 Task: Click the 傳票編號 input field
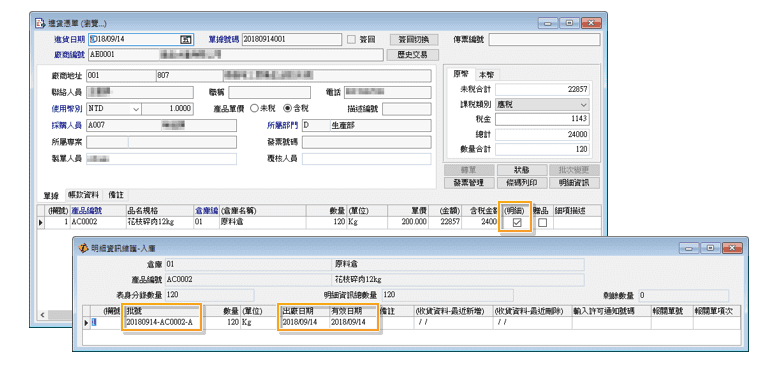pos(544,40)
